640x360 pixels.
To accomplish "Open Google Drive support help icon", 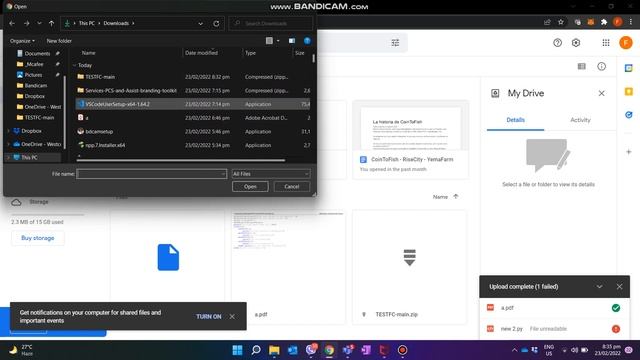I will pos(557,42).
